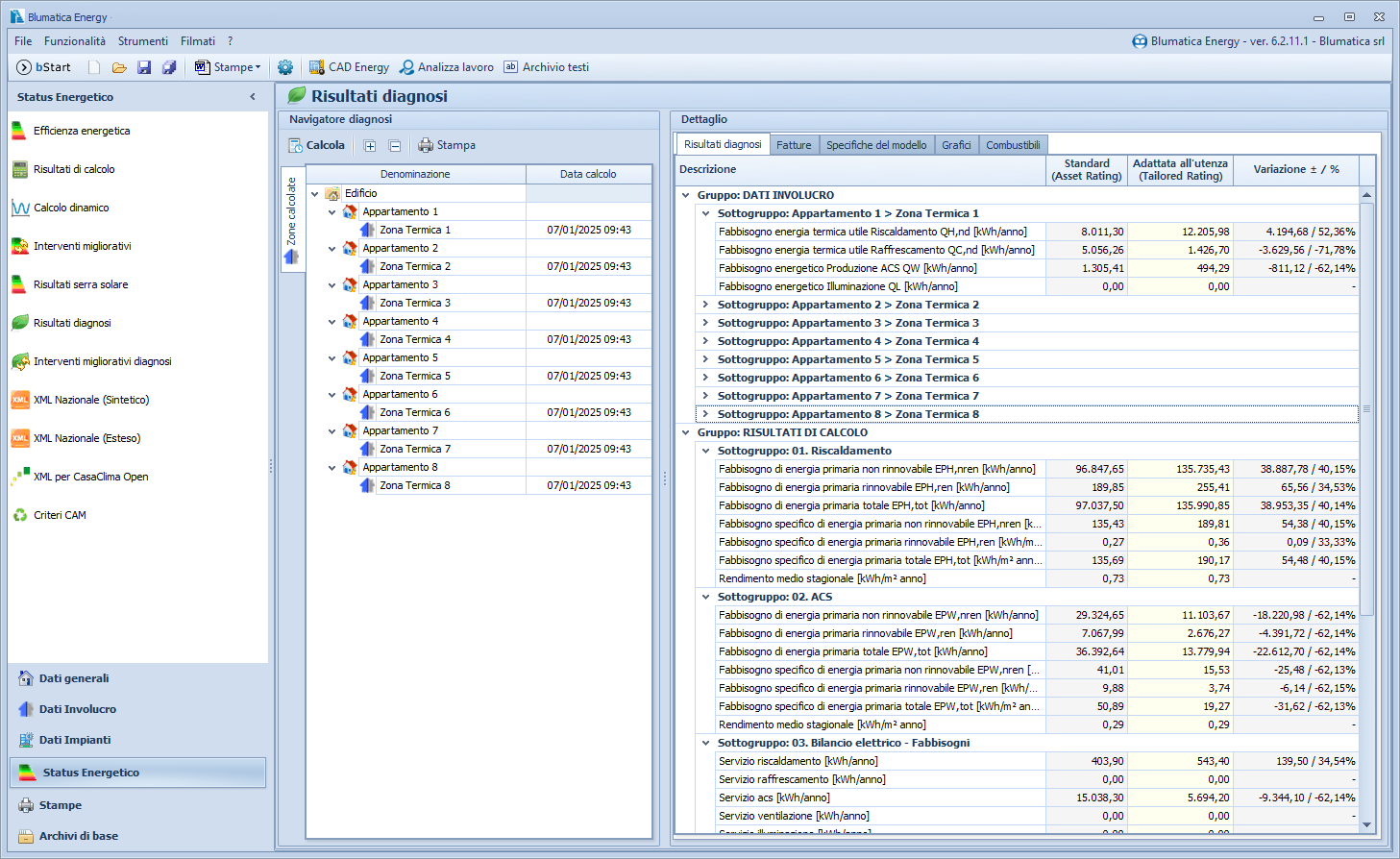The width and height of the screenshot is (1400, 859).
Task: Create a new file with the blank page icon
Action: click(x=94, y=67)
